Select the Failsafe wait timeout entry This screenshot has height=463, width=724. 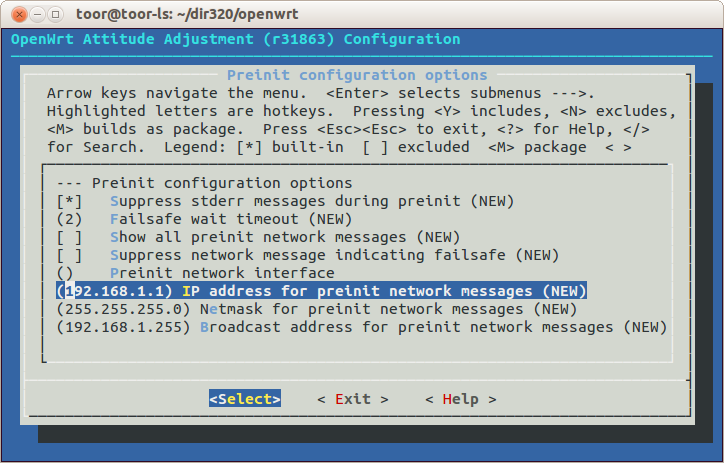(x=204, y=219)
